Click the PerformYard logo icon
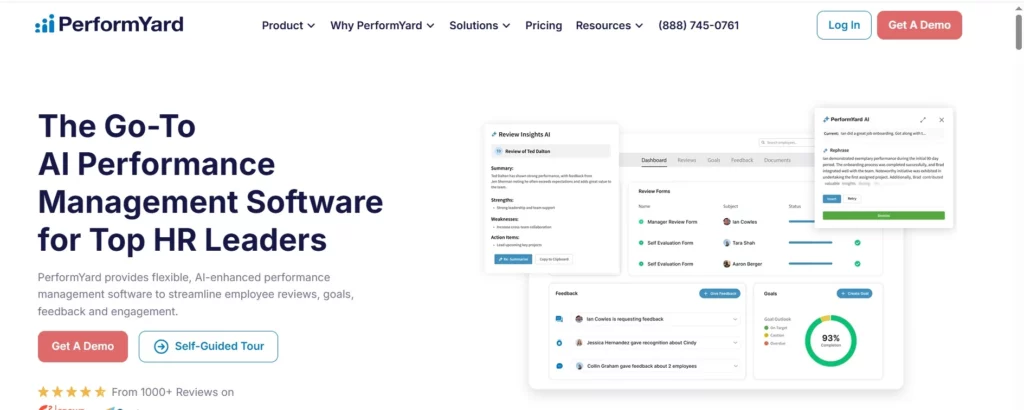The image size is (1024, 410). pos(45,24)
